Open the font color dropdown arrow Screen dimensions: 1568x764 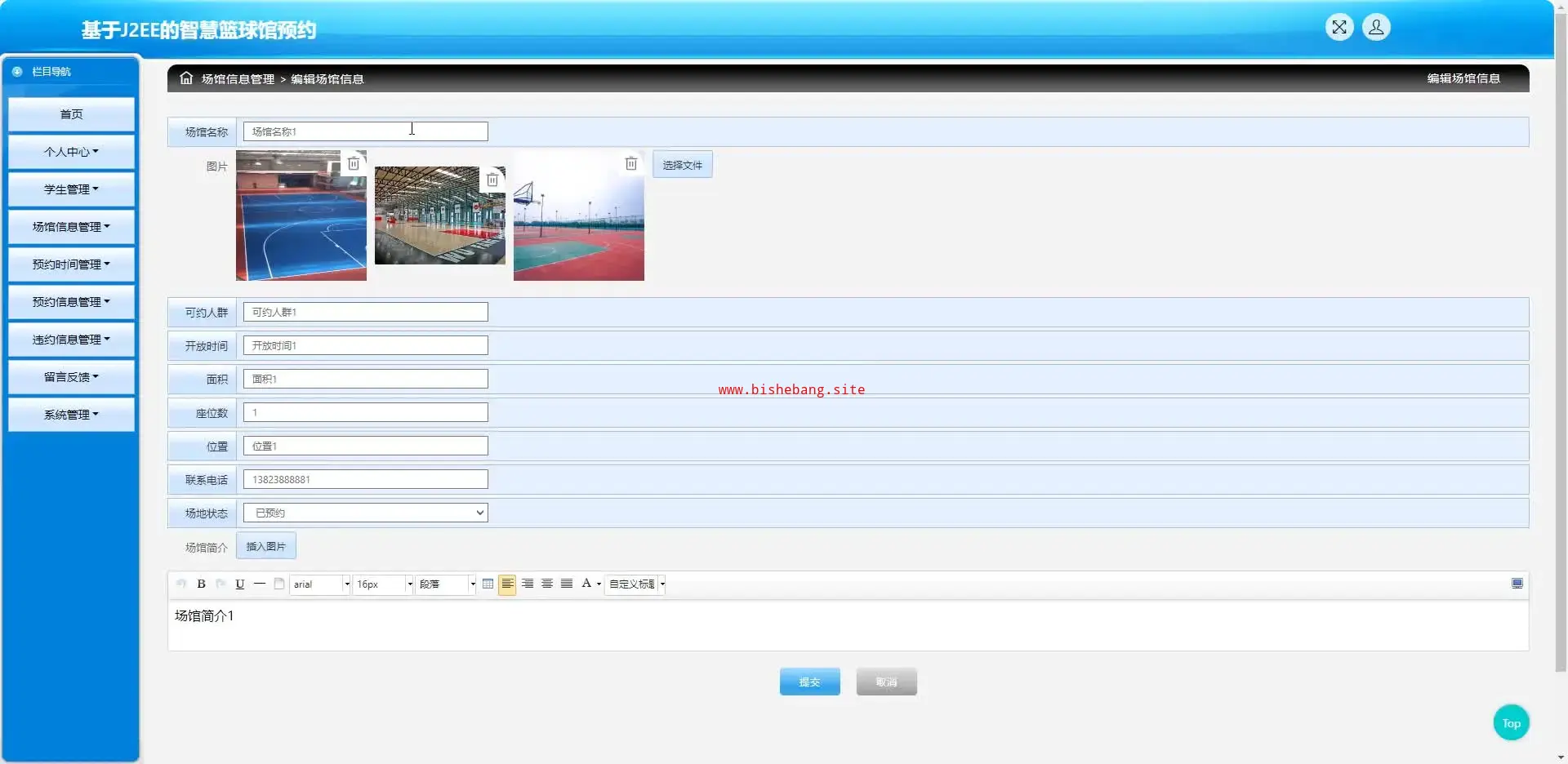[599, 584]
